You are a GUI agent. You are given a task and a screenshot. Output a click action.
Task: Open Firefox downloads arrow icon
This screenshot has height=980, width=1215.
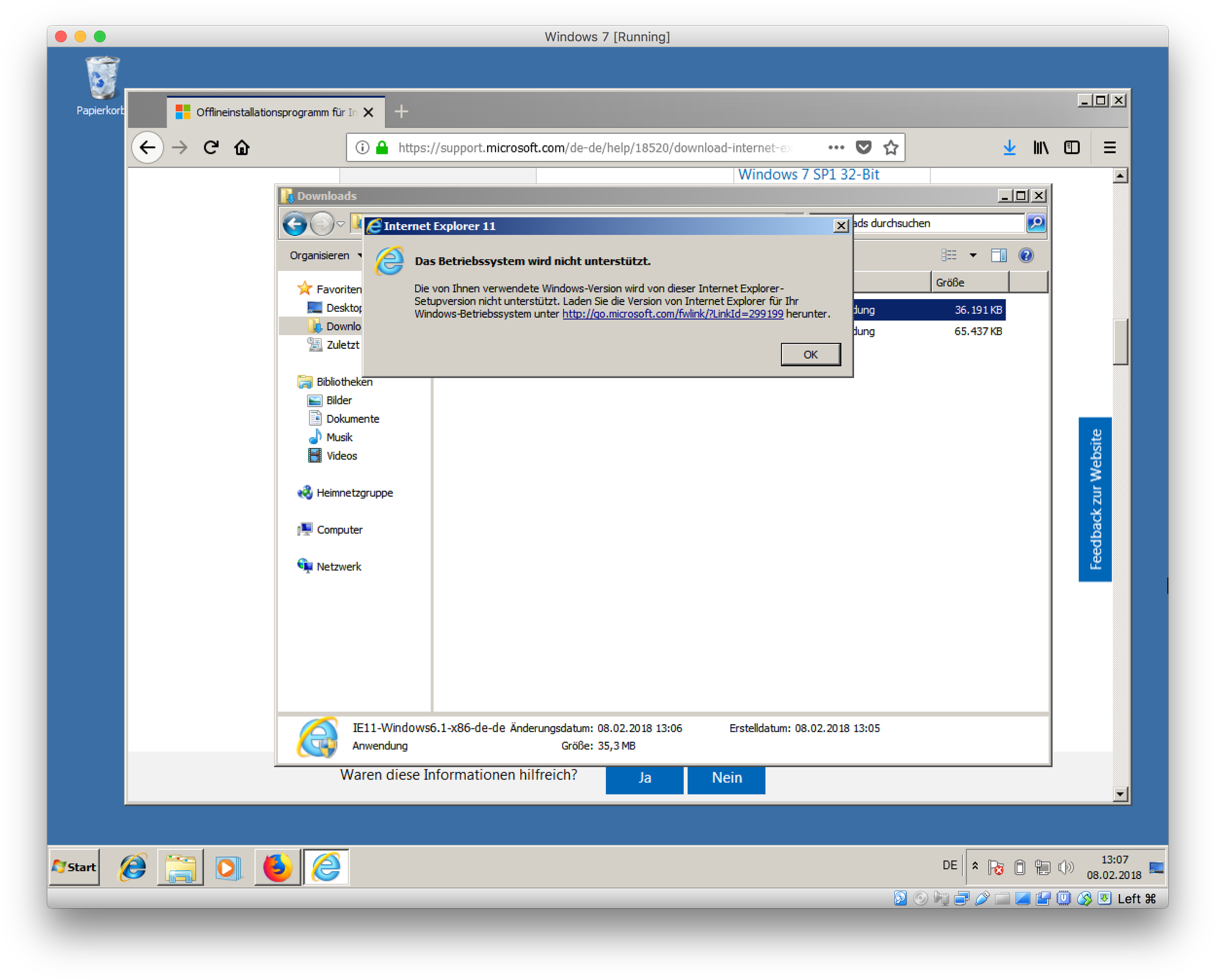[x=1010, y=148]
